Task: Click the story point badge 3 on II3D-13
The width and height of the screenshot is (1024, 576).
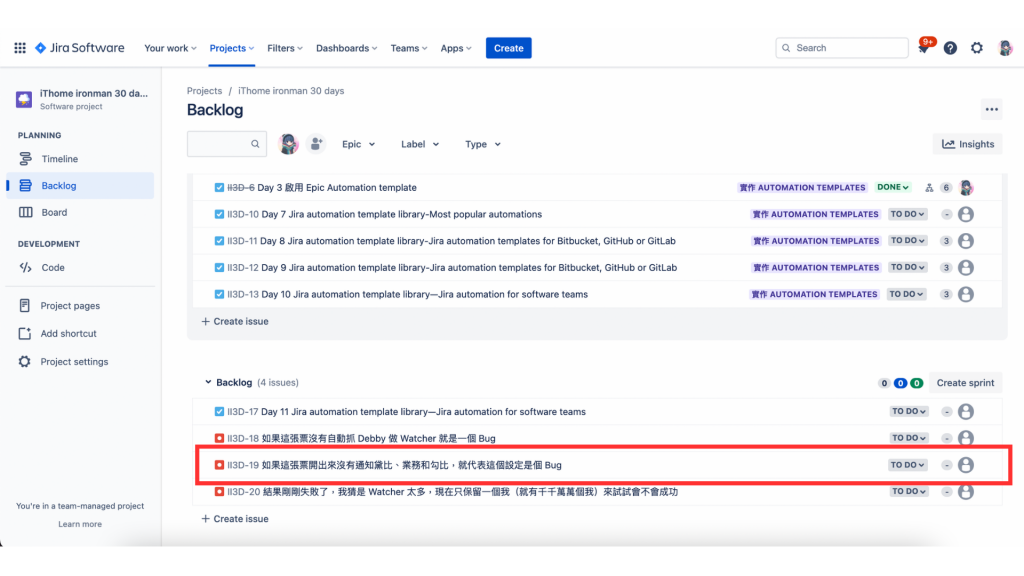Action: (x=946, y=295)
